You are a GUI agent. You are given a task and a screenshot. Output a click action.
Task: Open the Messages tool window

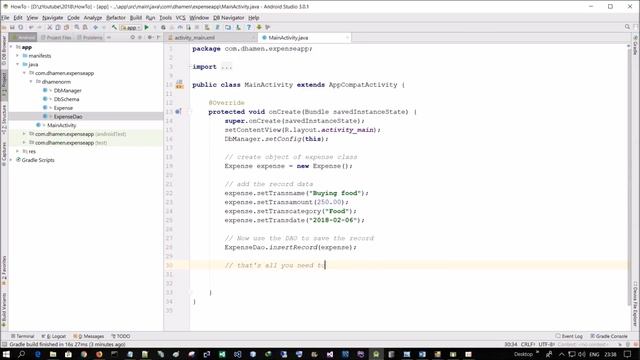[89, 336]
